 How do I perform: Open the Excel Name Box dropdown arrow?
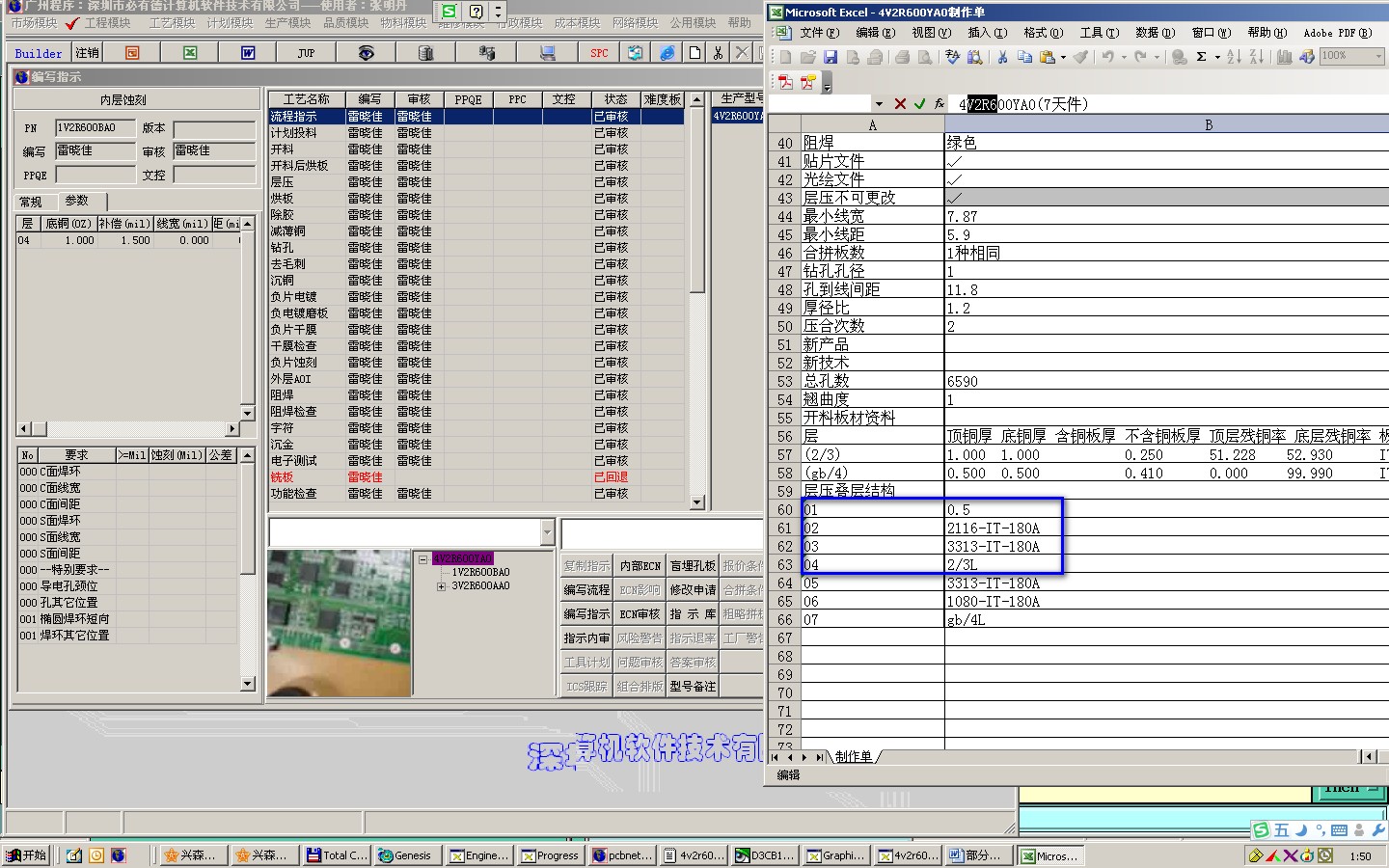point(879,103)
